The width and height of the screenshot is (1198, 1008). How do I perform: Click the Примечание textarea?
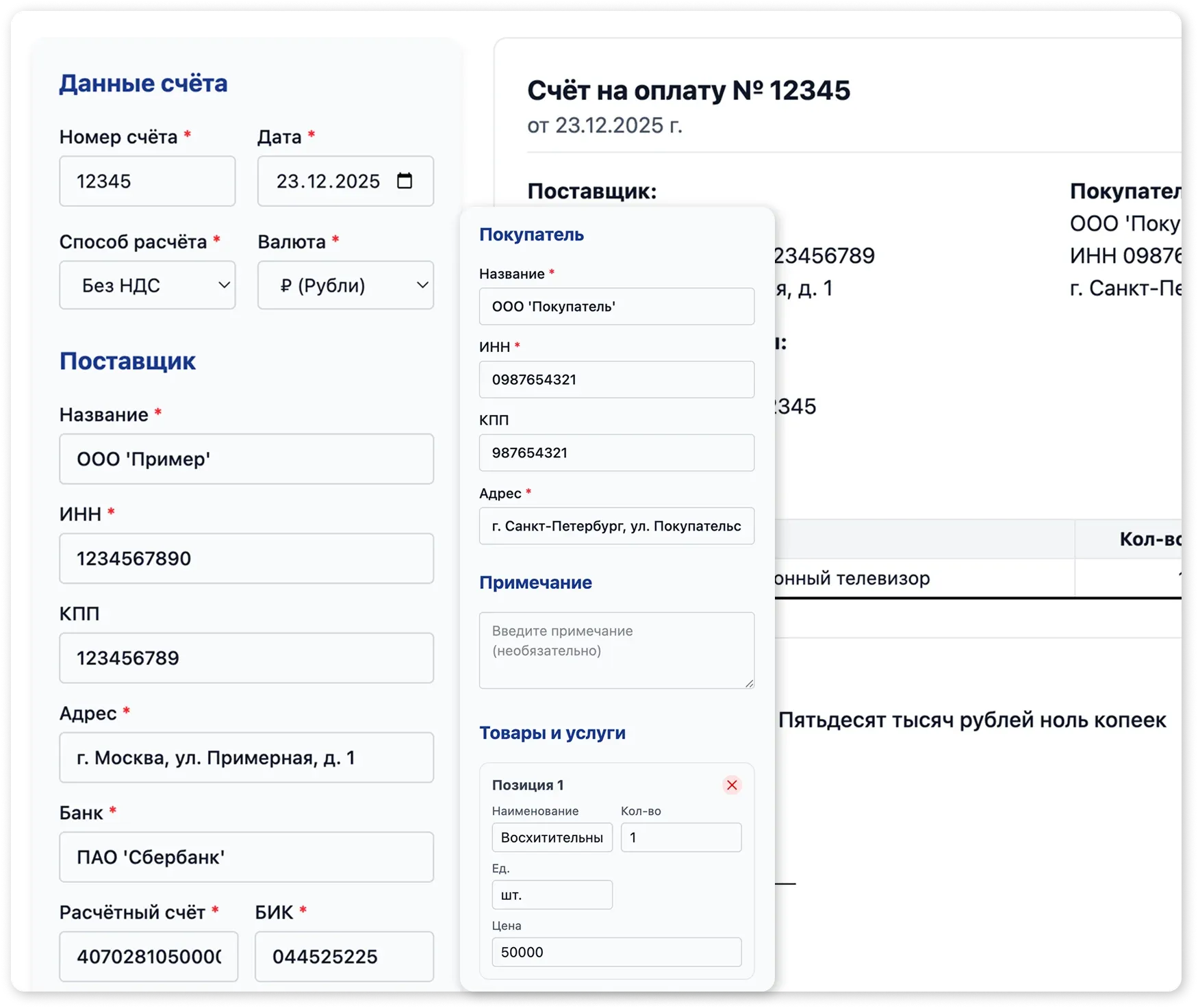point(616,651)
